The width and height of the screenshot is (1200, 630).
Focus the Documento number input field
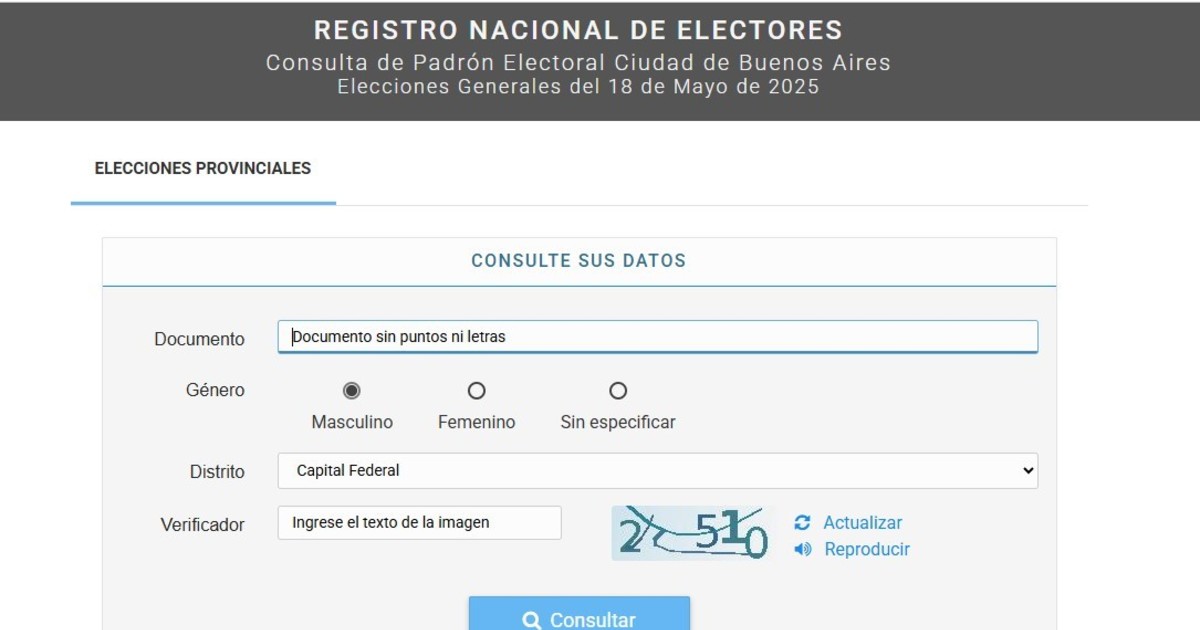tap(657, 337)
